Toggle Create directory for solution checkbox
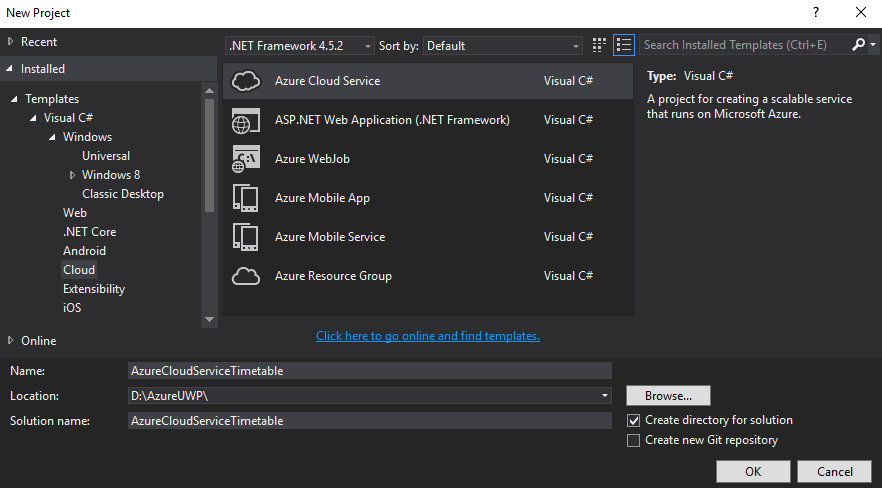882x488 pixels. (x=633, y=421)
